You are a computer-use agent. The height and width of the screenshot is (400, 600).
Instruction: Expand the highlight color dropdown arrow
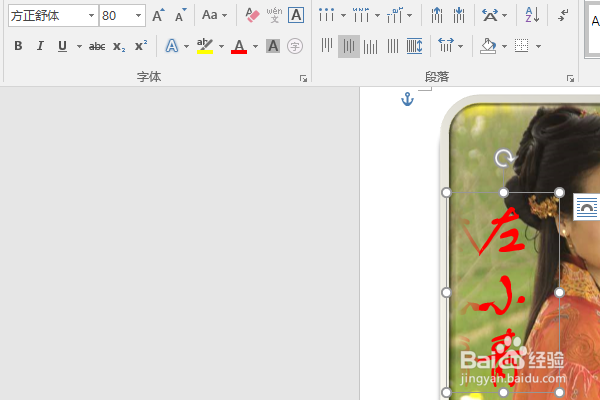[x=221, y=46]
